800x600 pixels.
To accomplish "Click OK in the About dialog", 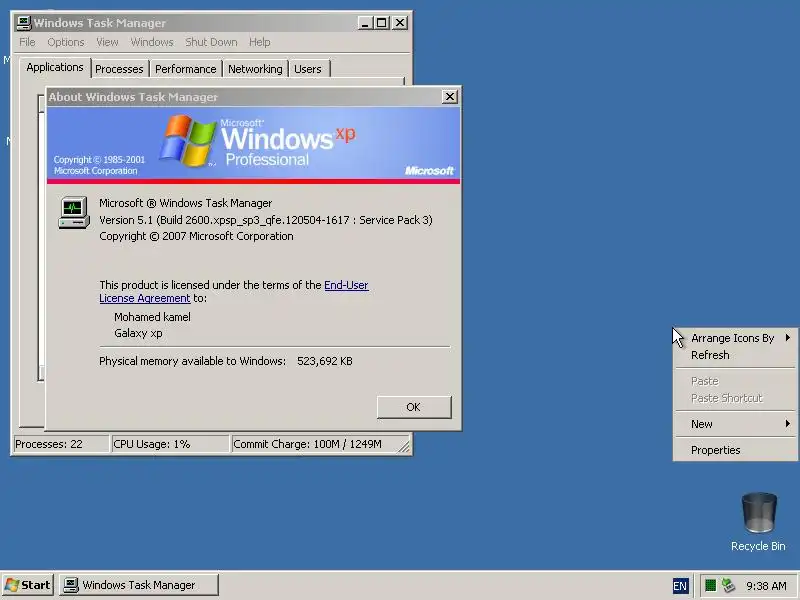I will (x=414, y=407).
